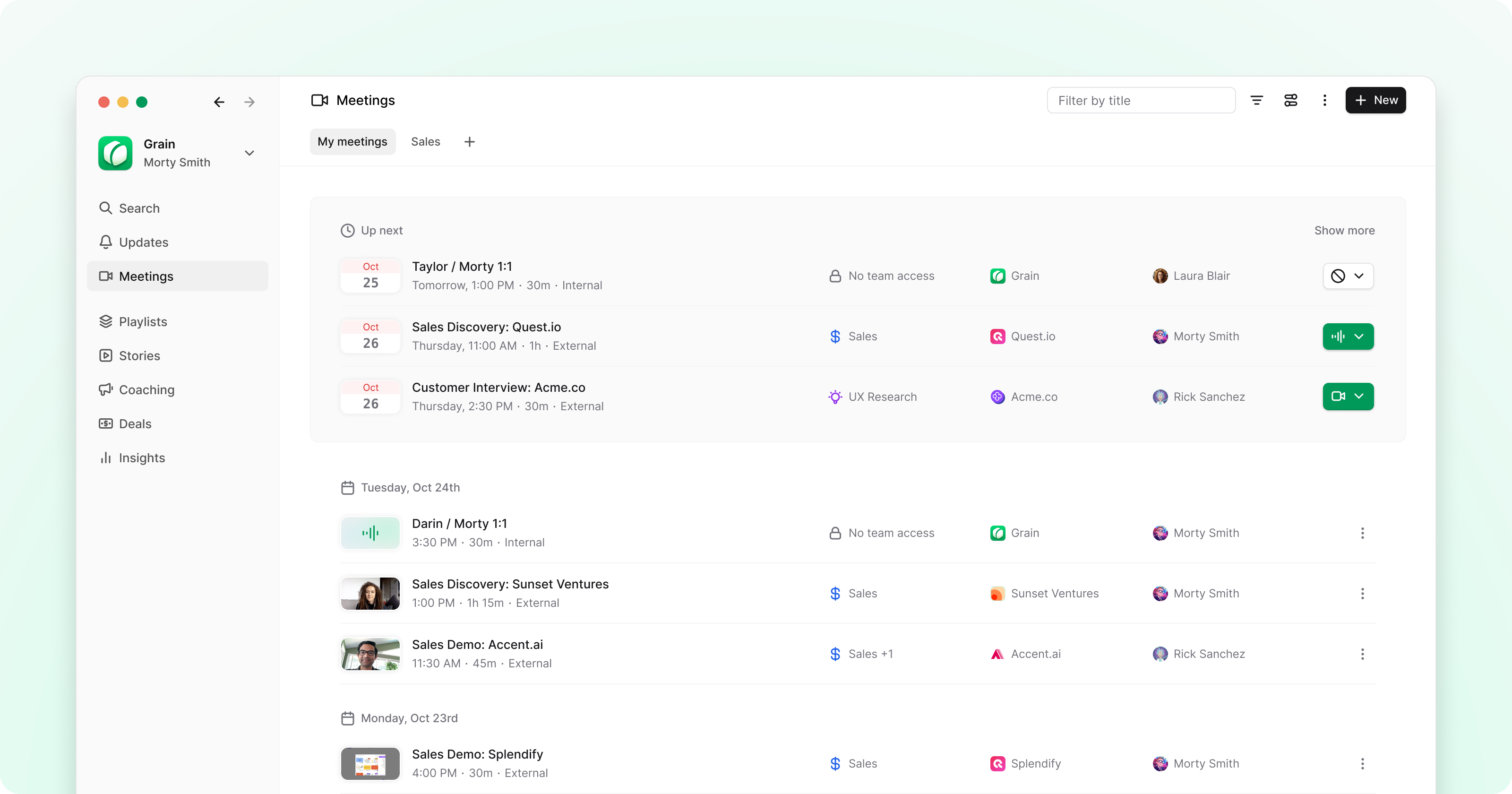Open Playlists in the sidebar
Viewport: 1512px width, 794px height.
pos(143,322)
